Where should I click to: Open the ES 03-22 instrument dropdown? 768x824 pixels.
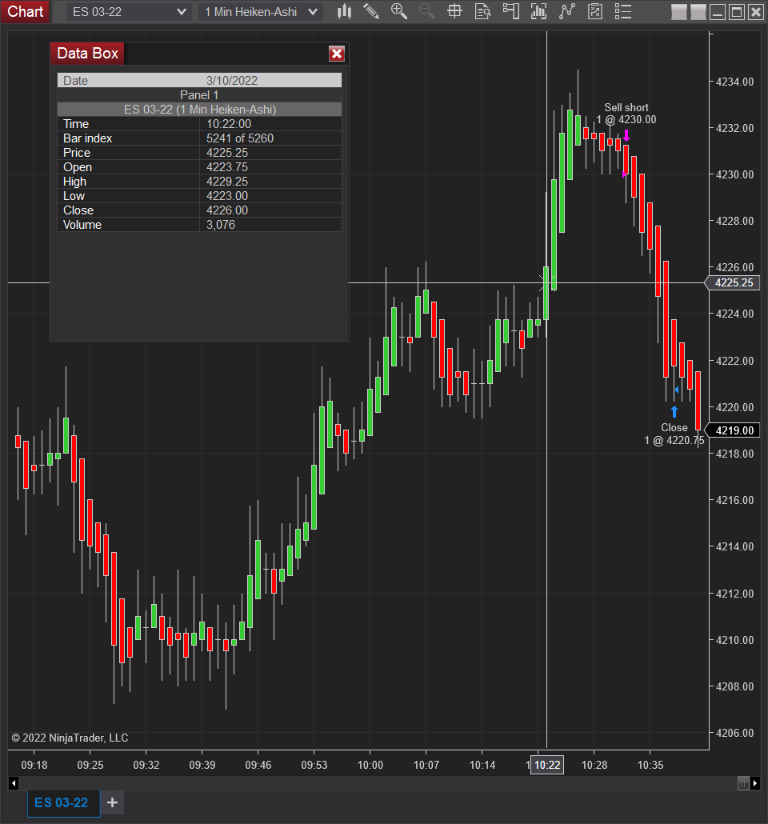(x=128, y=12)
